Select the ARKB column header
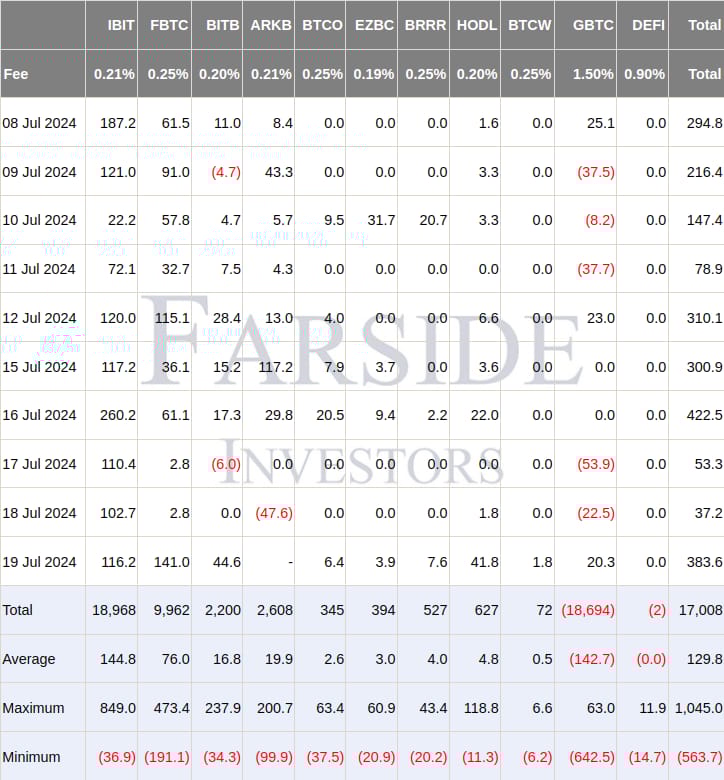The height and width of the screenshot is (780, 724). (271, 25)
